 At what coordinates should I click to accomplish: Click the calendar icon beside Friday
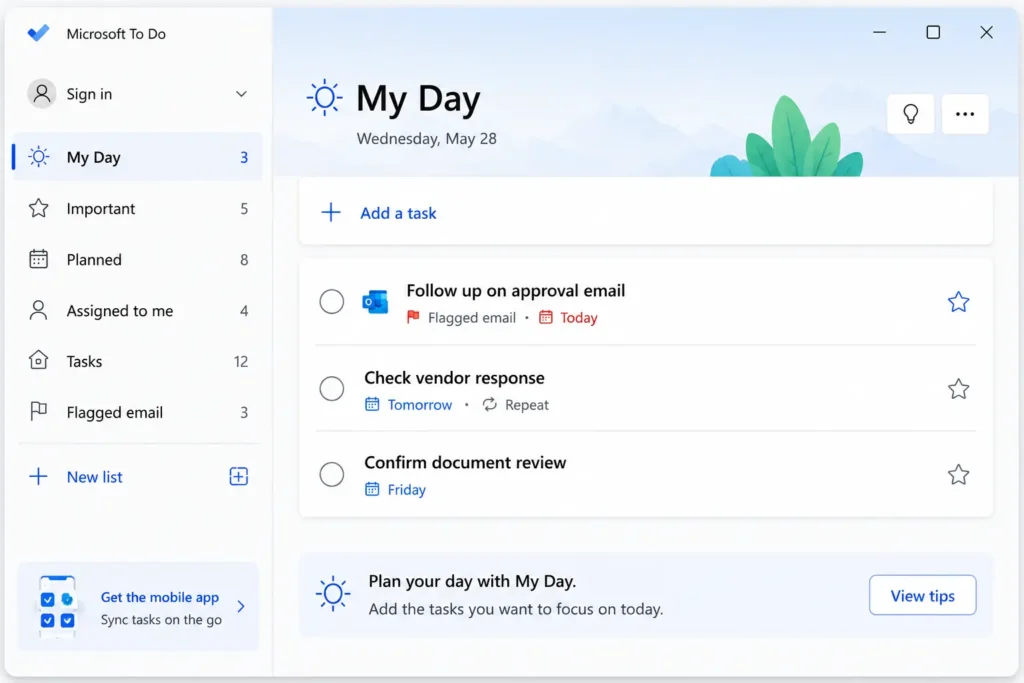tap(372, 489)
